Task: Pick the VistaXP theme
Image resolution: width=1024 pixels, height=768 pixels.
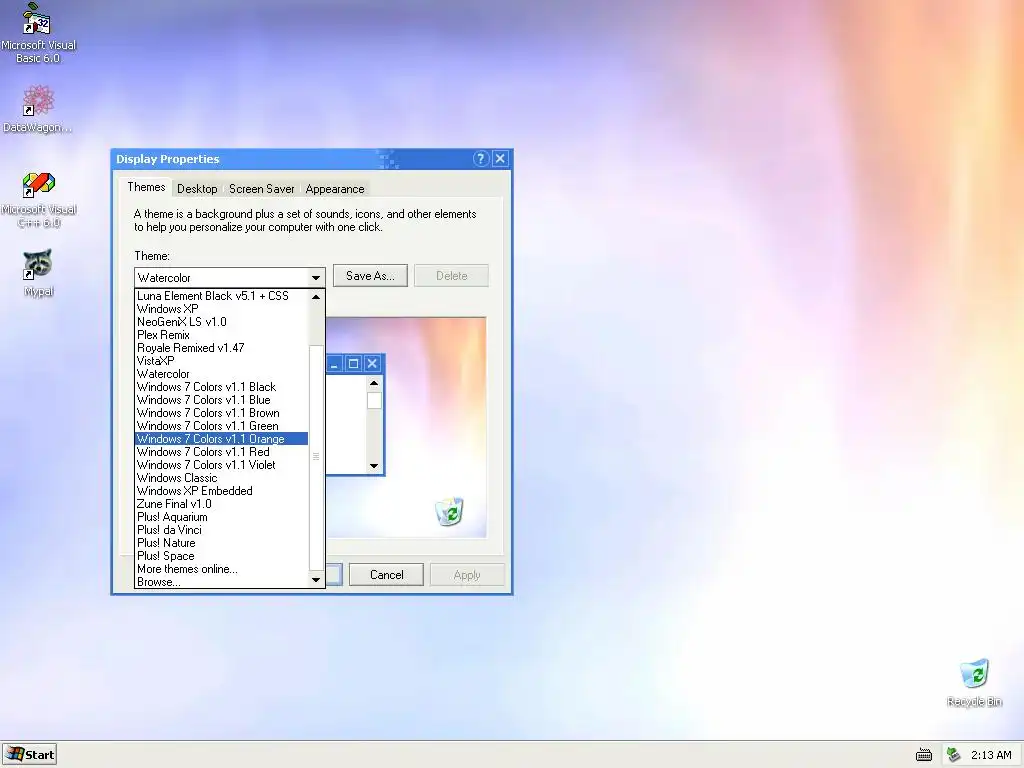Action: pos(221,360)
